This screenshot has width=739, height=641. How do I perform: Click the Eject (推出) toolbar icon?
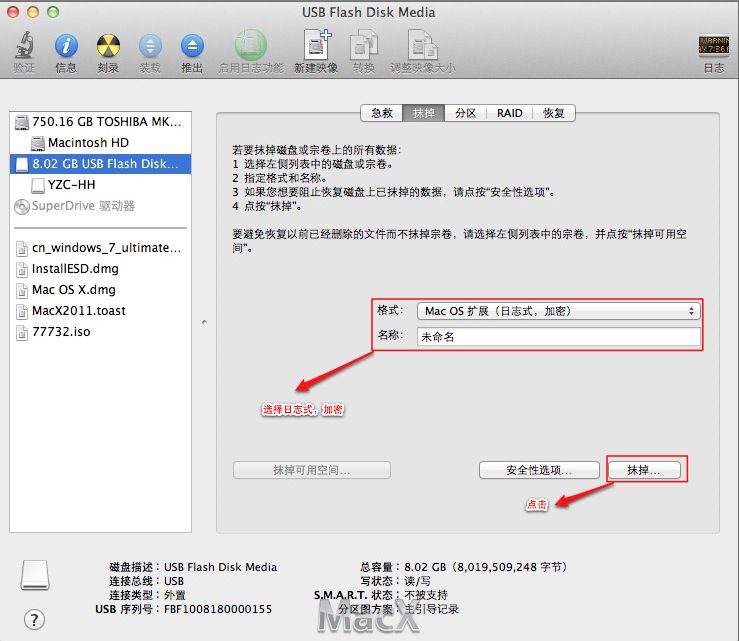[x=192, y=46]
